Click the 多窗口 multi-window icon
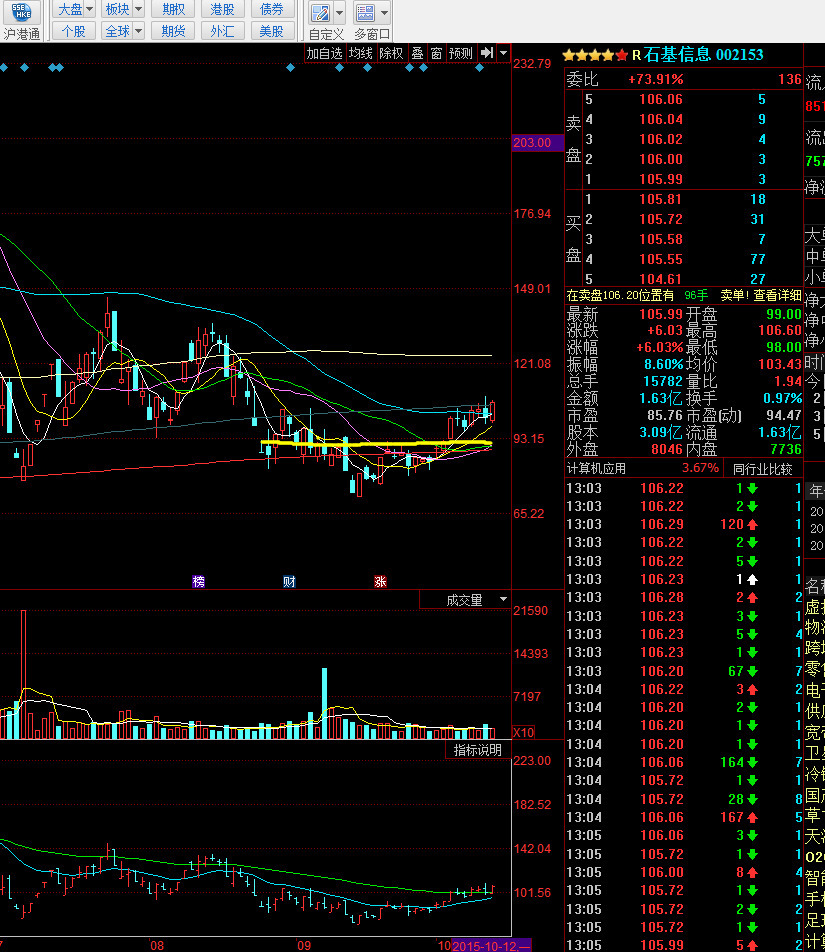 365,13
